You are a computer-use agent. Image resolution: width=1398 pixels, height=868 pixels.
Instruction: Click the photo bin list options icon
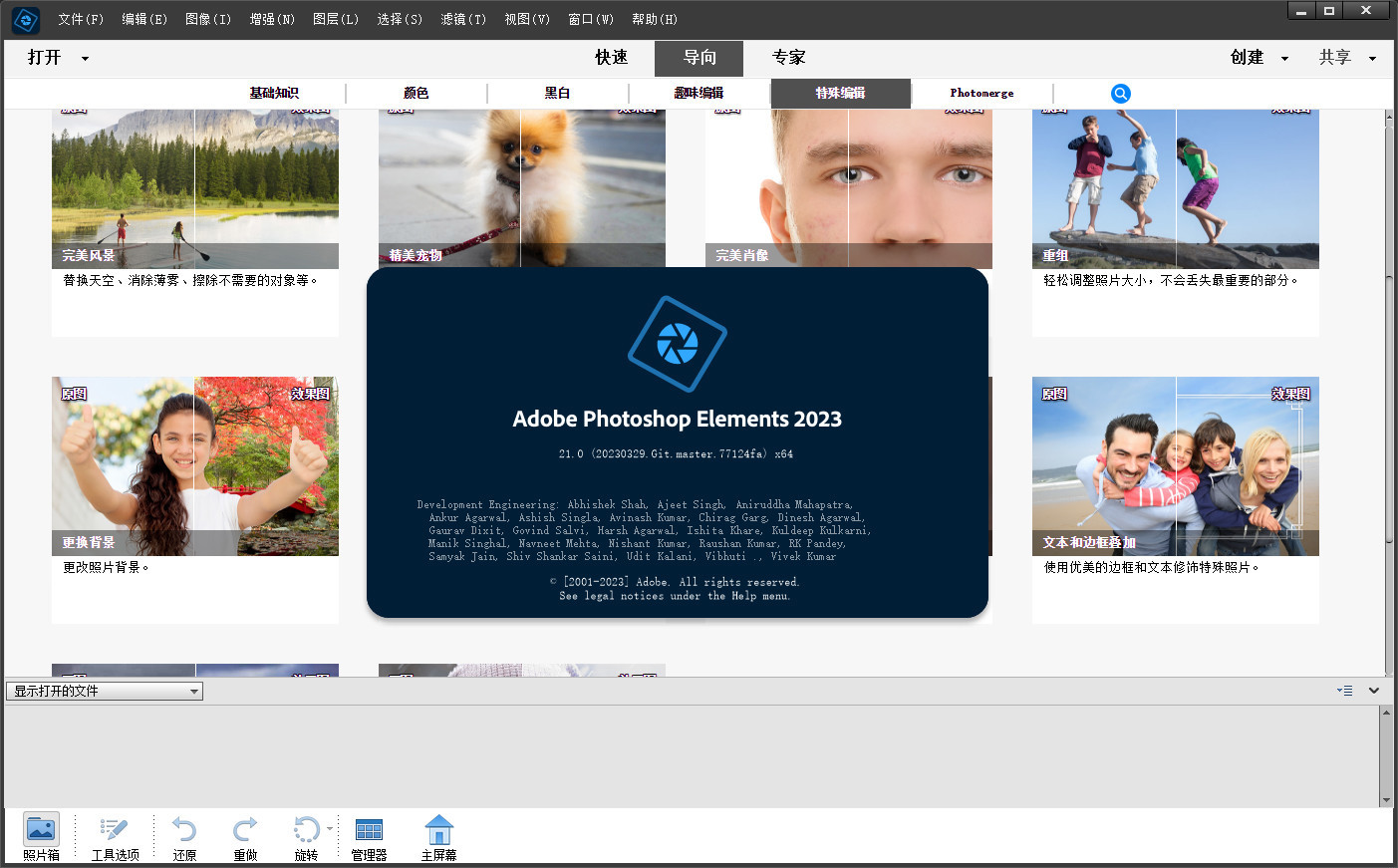(1345, 691)
